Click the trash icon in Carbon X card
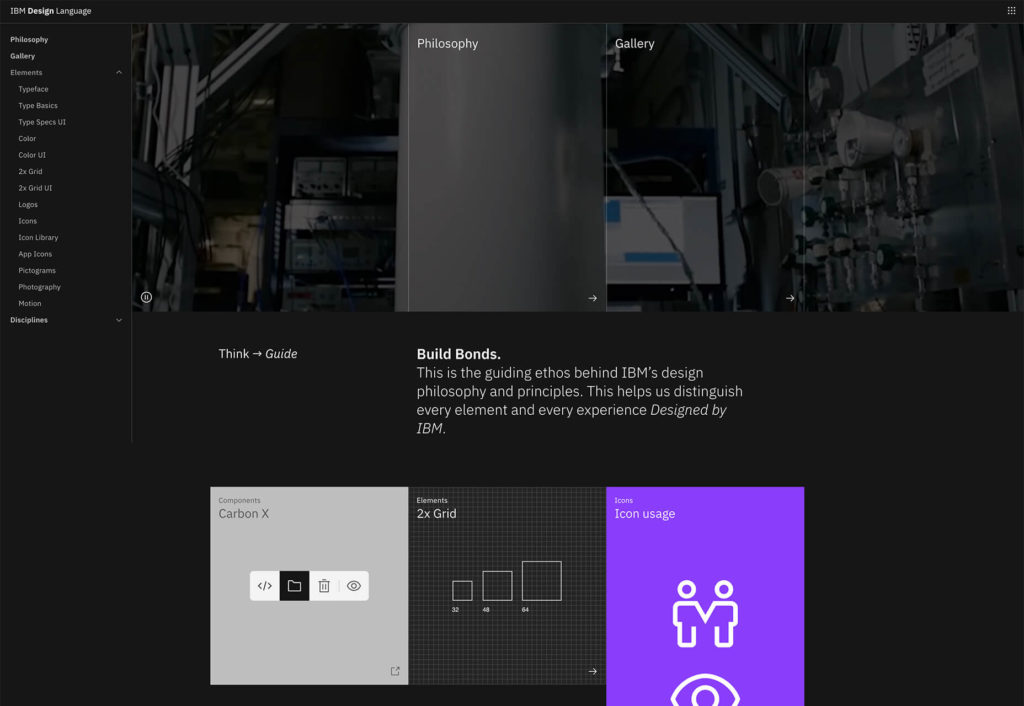The width and height of the screenshot is (1024, 706). [324, 586]
